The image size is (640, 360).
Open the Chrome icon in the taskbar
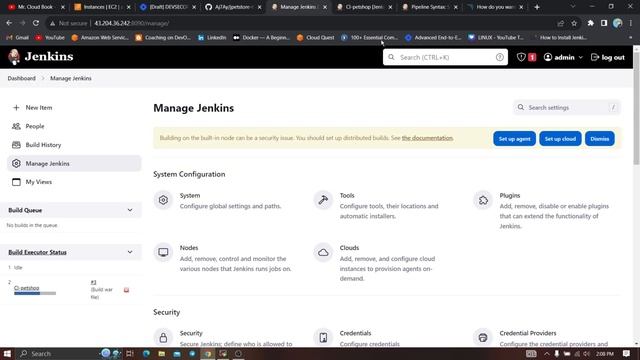[208, 353]
